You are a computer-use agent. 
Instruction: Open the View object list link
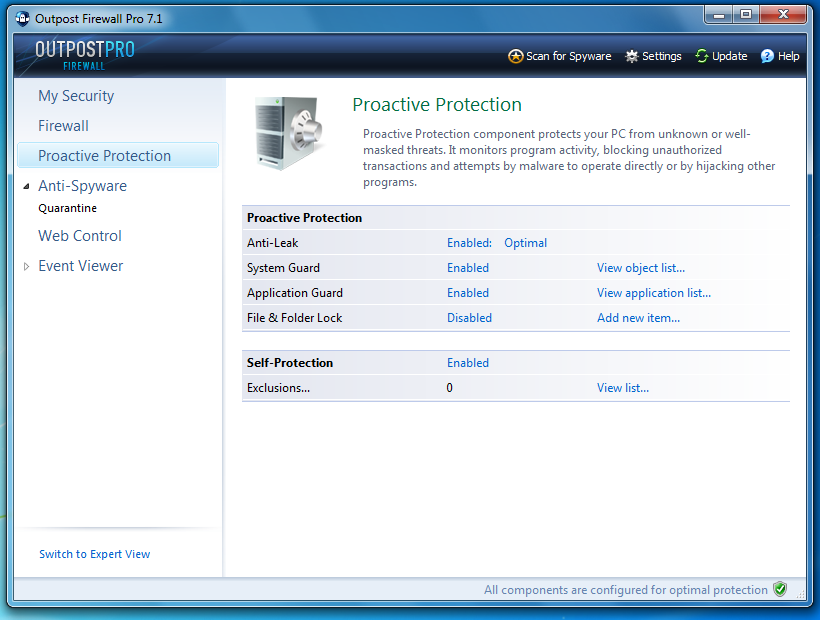641,268
